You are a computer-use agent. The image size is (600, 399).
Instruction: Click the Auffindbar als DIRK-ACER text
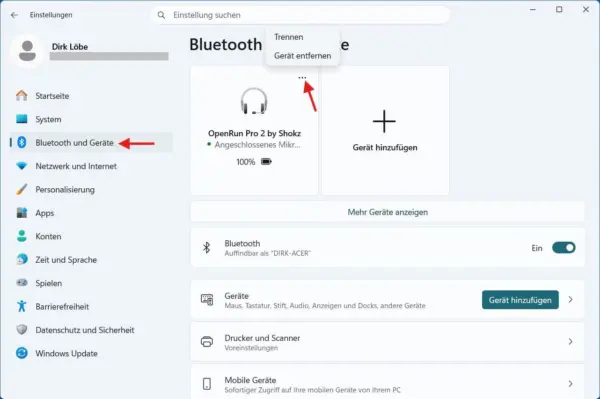tap(267, 253)
